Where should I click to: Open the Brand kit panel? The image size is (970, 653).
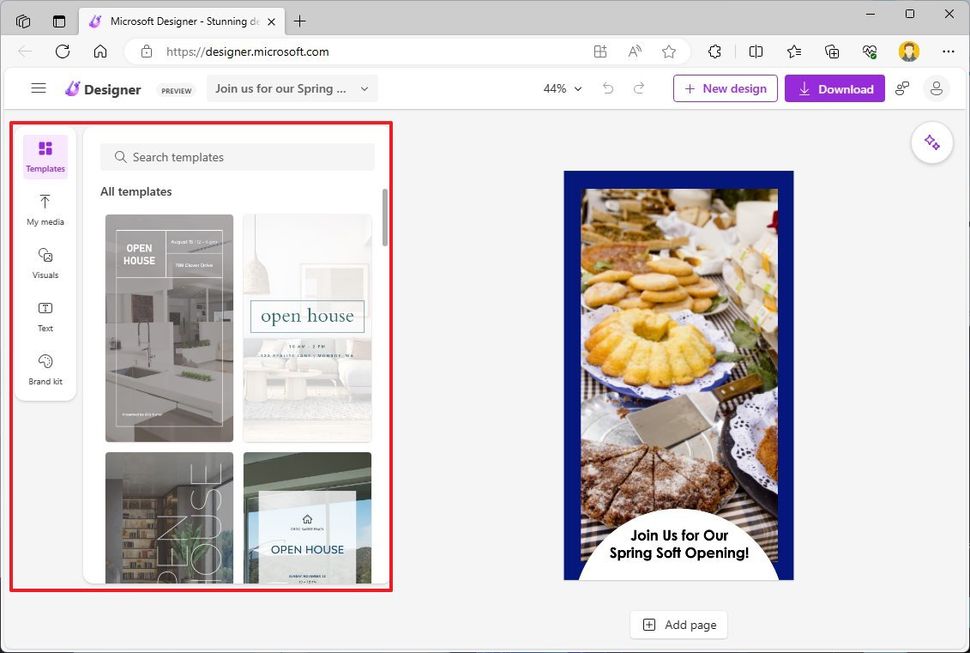45,369
